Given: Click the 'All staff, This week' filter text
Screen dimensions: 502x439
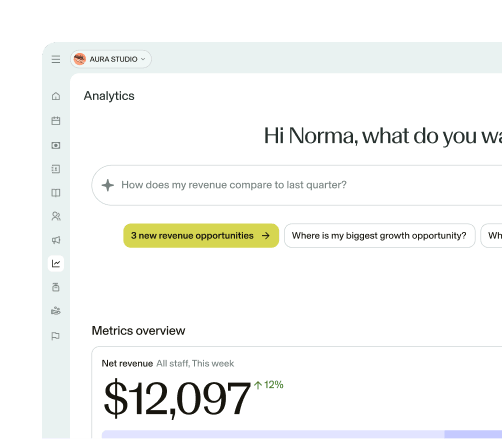Looking at the screenshot, I should point(195,363).
